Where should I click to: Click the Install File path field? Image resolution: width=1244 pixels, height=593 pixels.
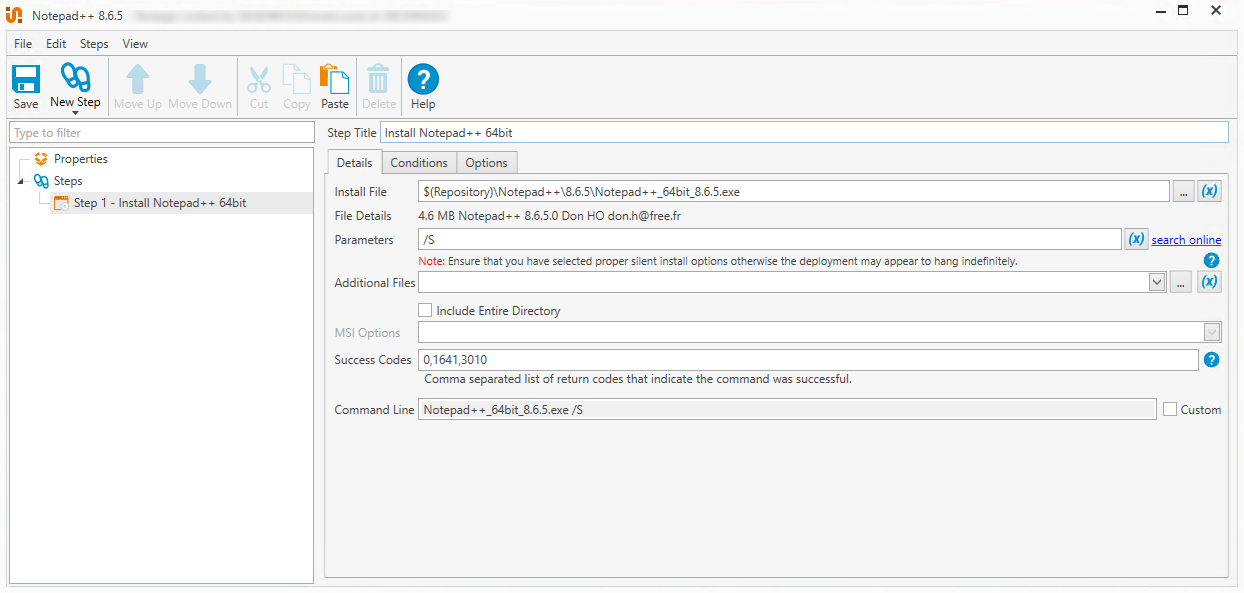point(794,192)
